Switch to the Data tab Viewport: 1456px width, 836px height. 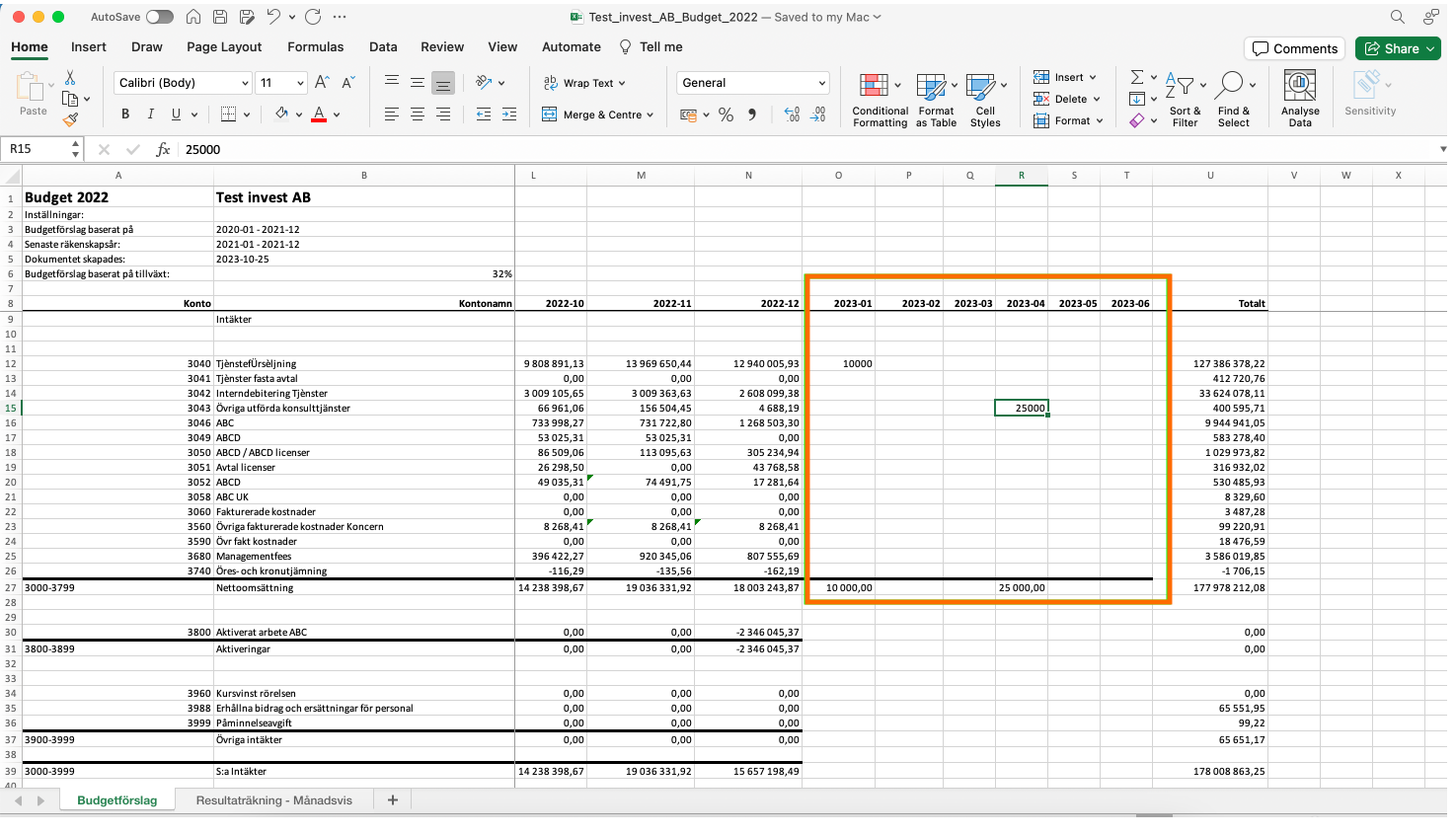tap(383, 46)
